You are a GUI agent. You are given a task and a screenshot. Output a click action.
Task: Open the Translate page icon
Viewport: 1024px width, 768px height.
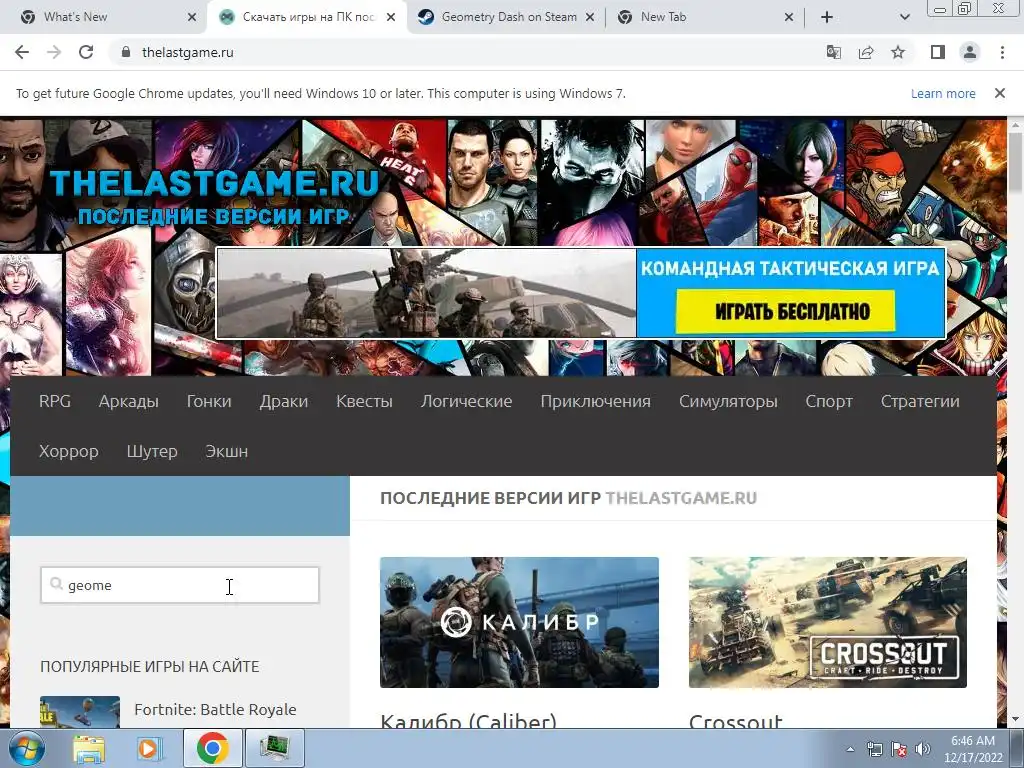pyautogui.click(x=833, y=52)
